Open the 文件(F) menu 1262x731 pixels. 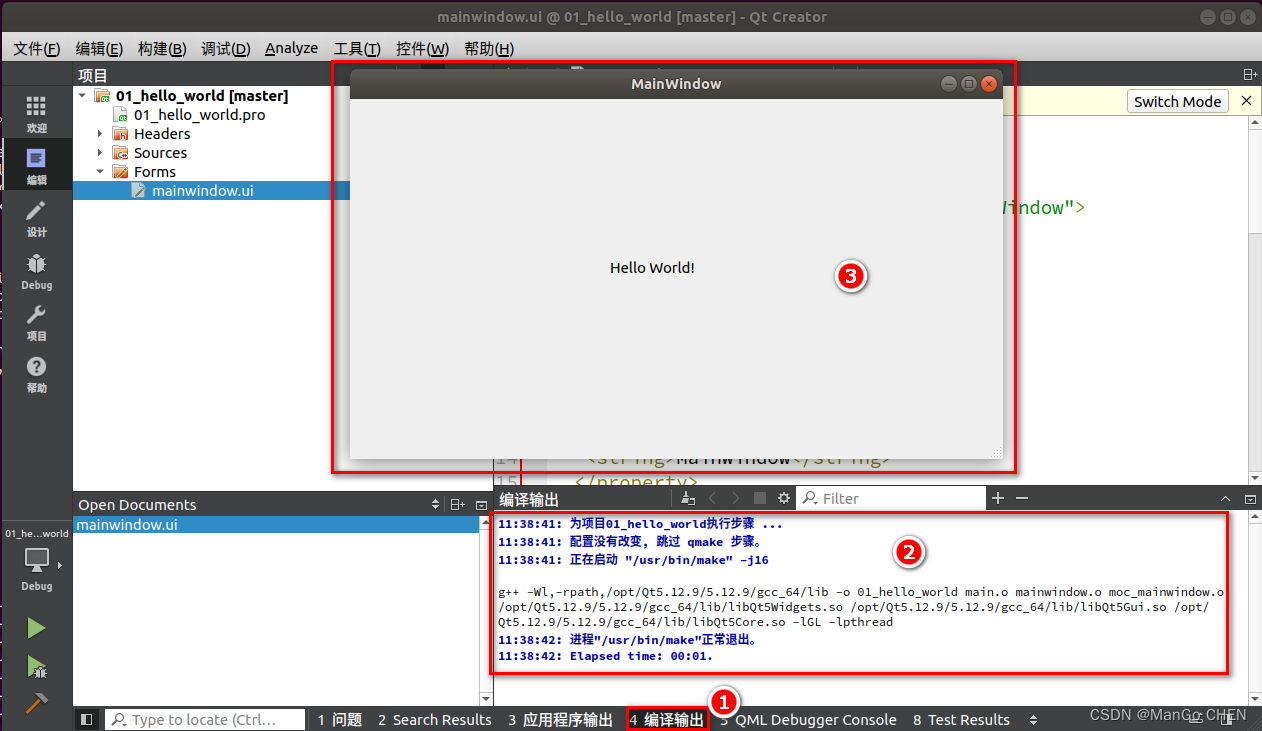pyautogui.click(x=36, y=48)
